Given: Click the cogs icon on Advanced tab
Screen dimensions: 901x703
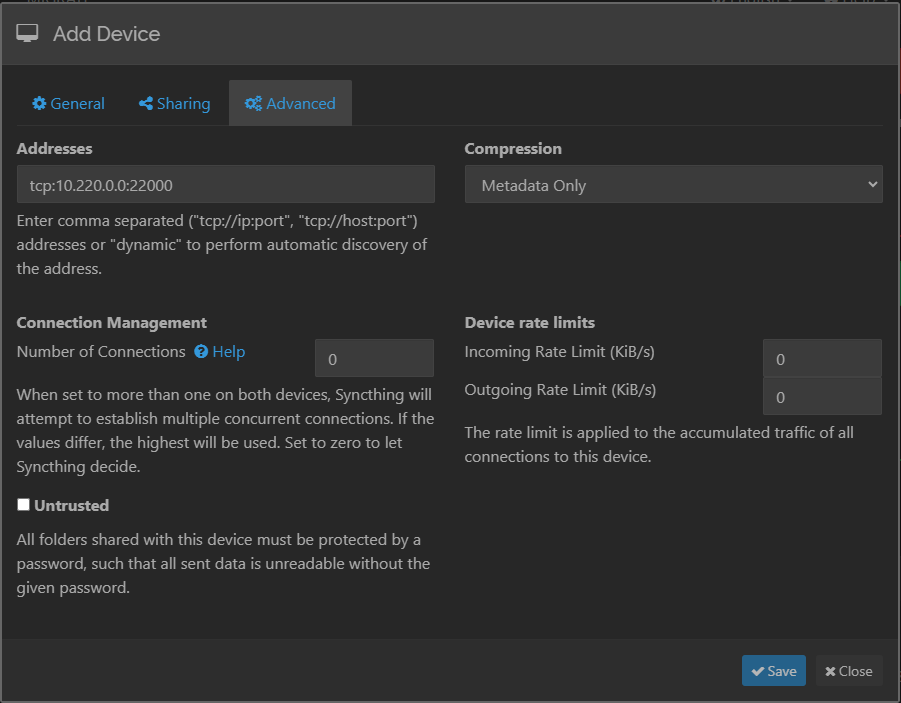Looking at the screenshot, I should pyautogui.click(x=253, y=104).
